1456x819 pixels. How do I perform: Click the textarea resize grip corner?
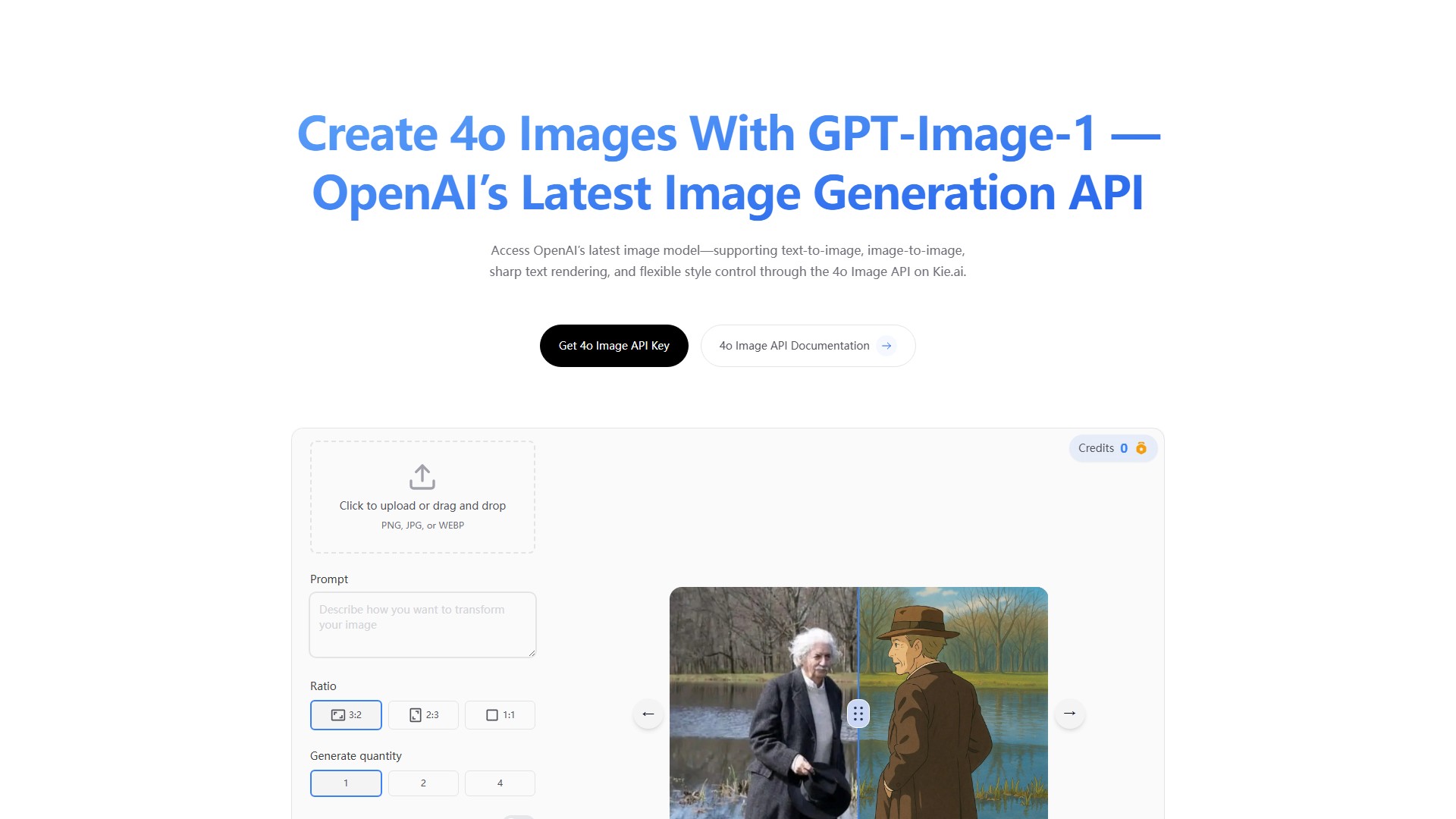[532, 653]
